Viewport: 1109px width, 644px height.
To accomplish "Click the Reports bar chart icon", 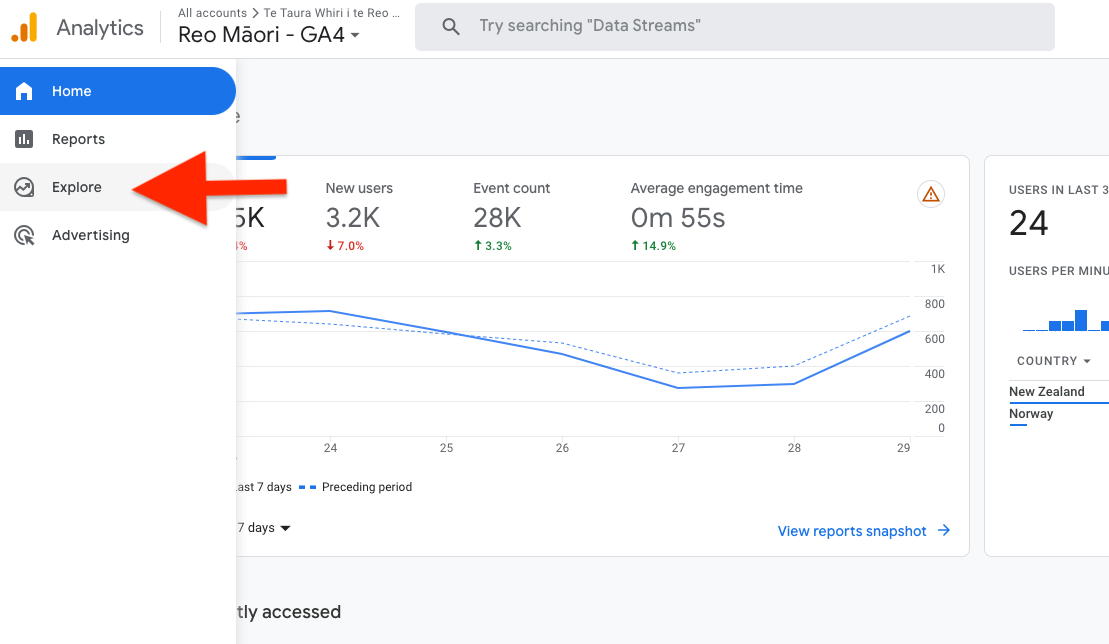I will click(x=24, y=139).
